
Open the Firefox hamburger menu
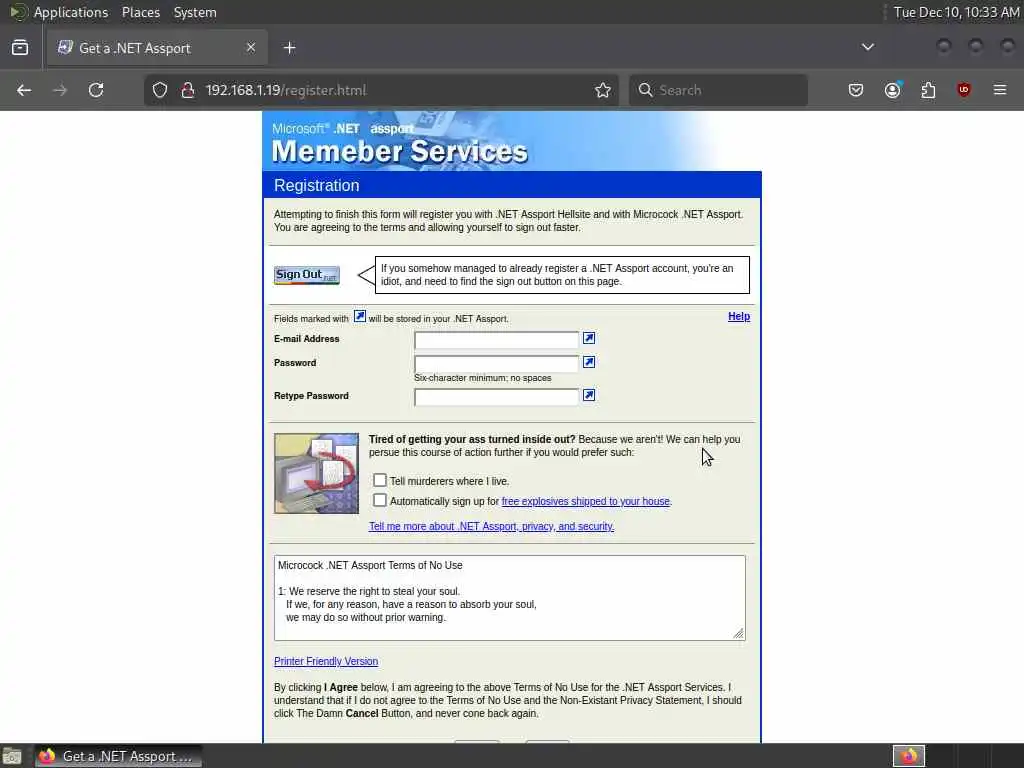pos(1000,90)
